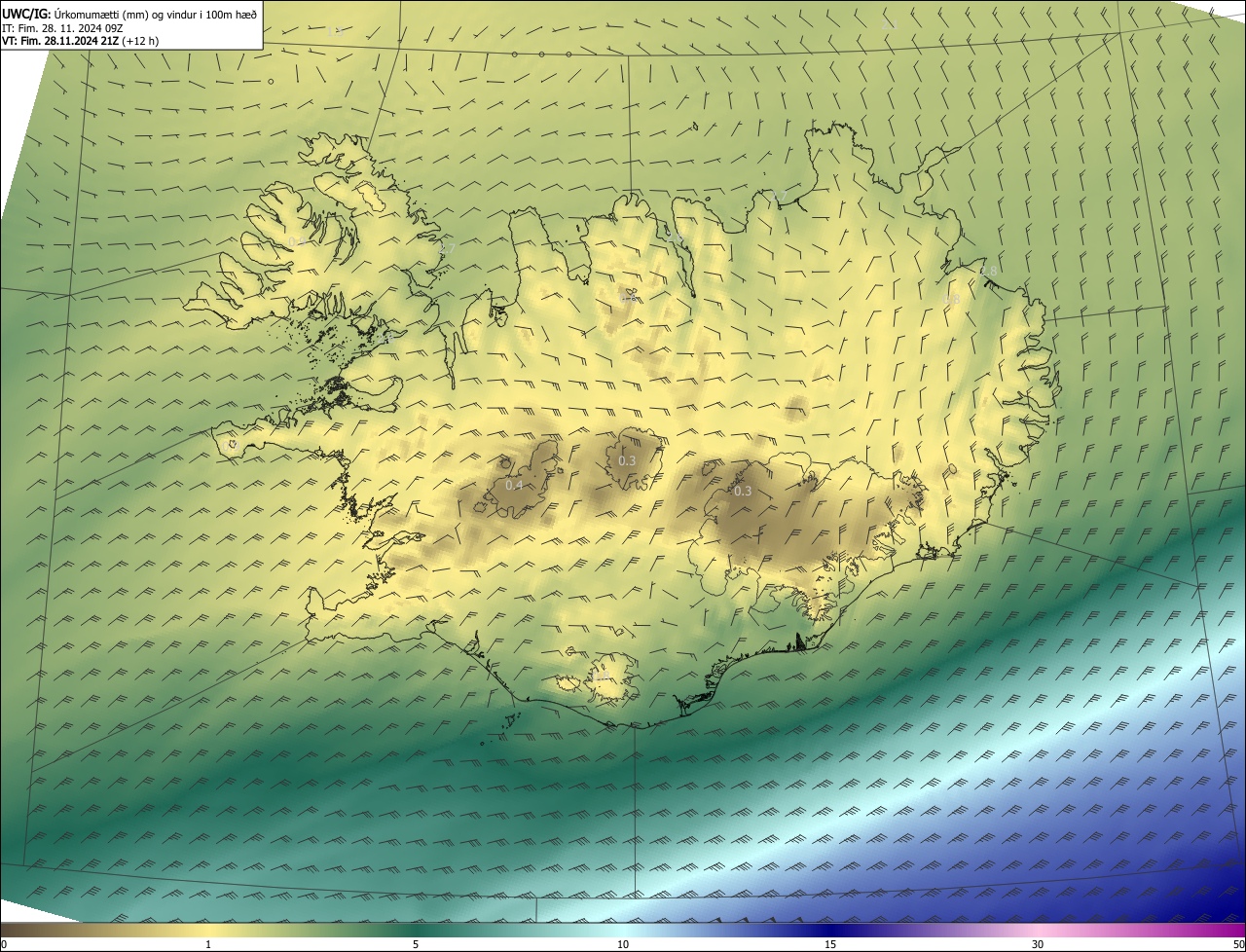This screenshot has height=952, width=1246.
Task: Pick the brown color at the scale's start
Action: tap(8, 930)
